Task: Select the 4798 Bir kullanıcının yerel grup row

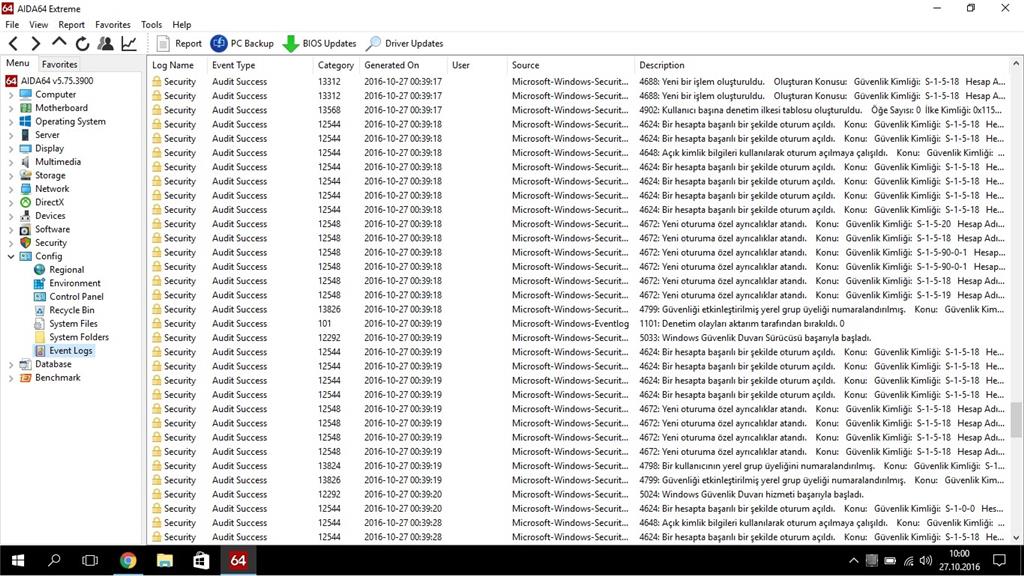Action: point(579,466)
